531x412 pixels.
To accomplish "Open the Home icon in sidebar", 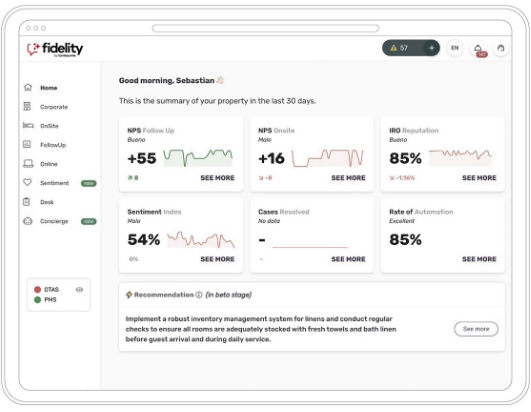I will tap(28, 88).
